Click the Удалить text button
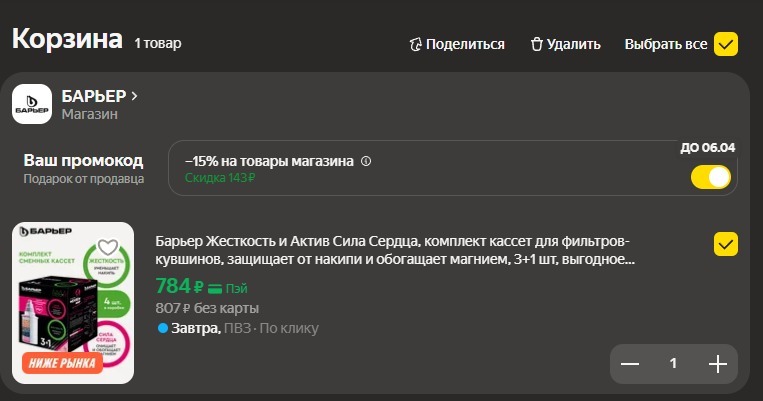763x401 pixels. pos(573,44)
